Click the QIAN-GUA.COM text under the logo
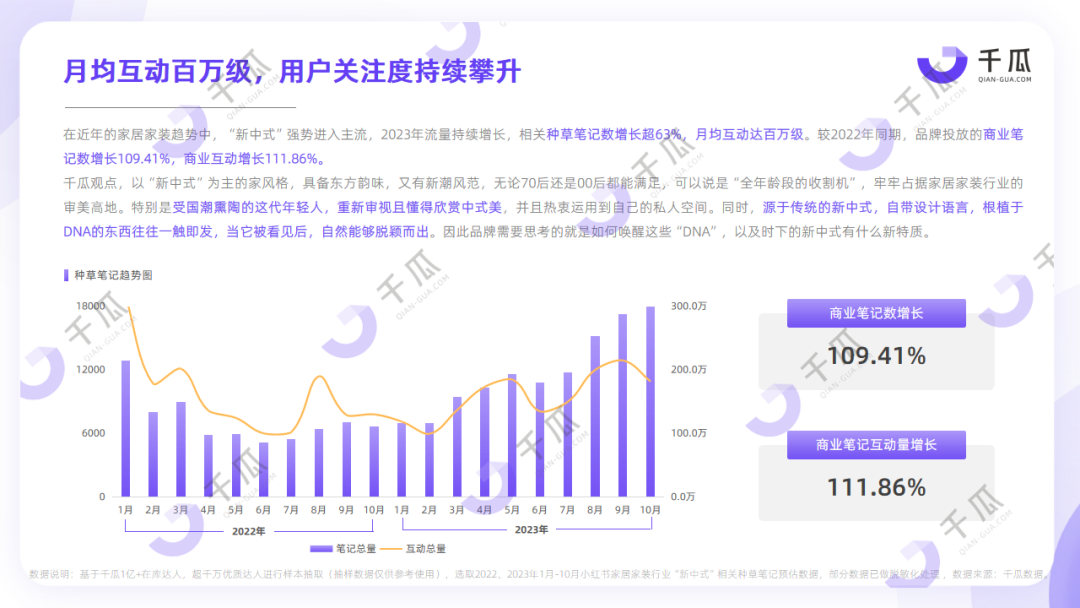Image resolution: width=1080 pixels, height=608 pixels. (1005, 79)
